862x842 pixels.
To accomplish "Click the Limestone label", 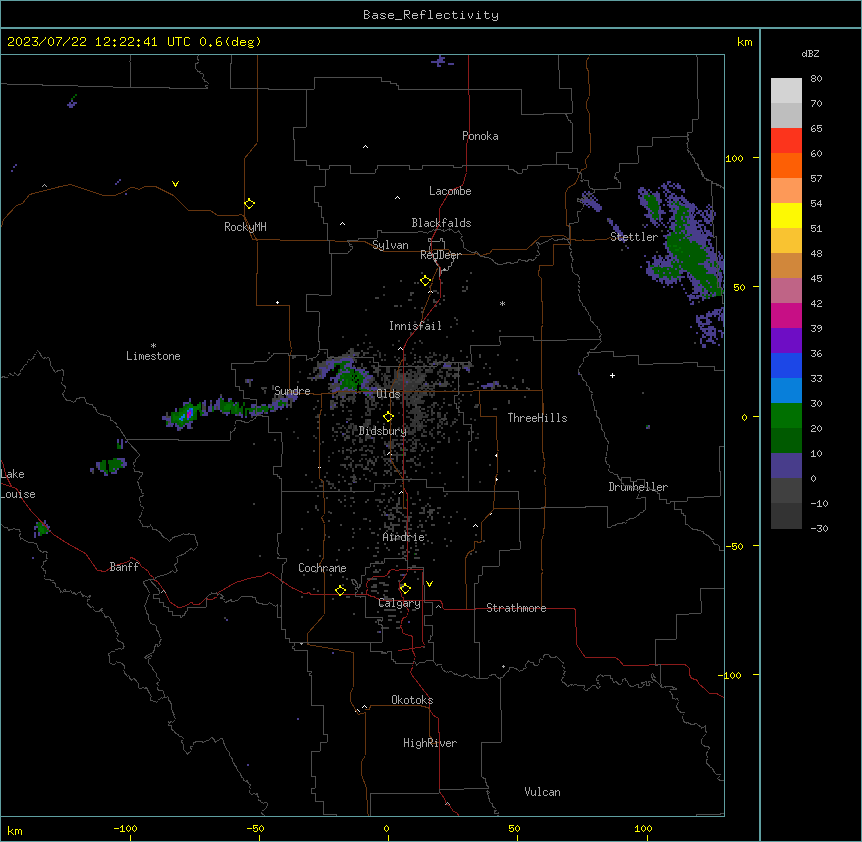I will tap(153, 356).
